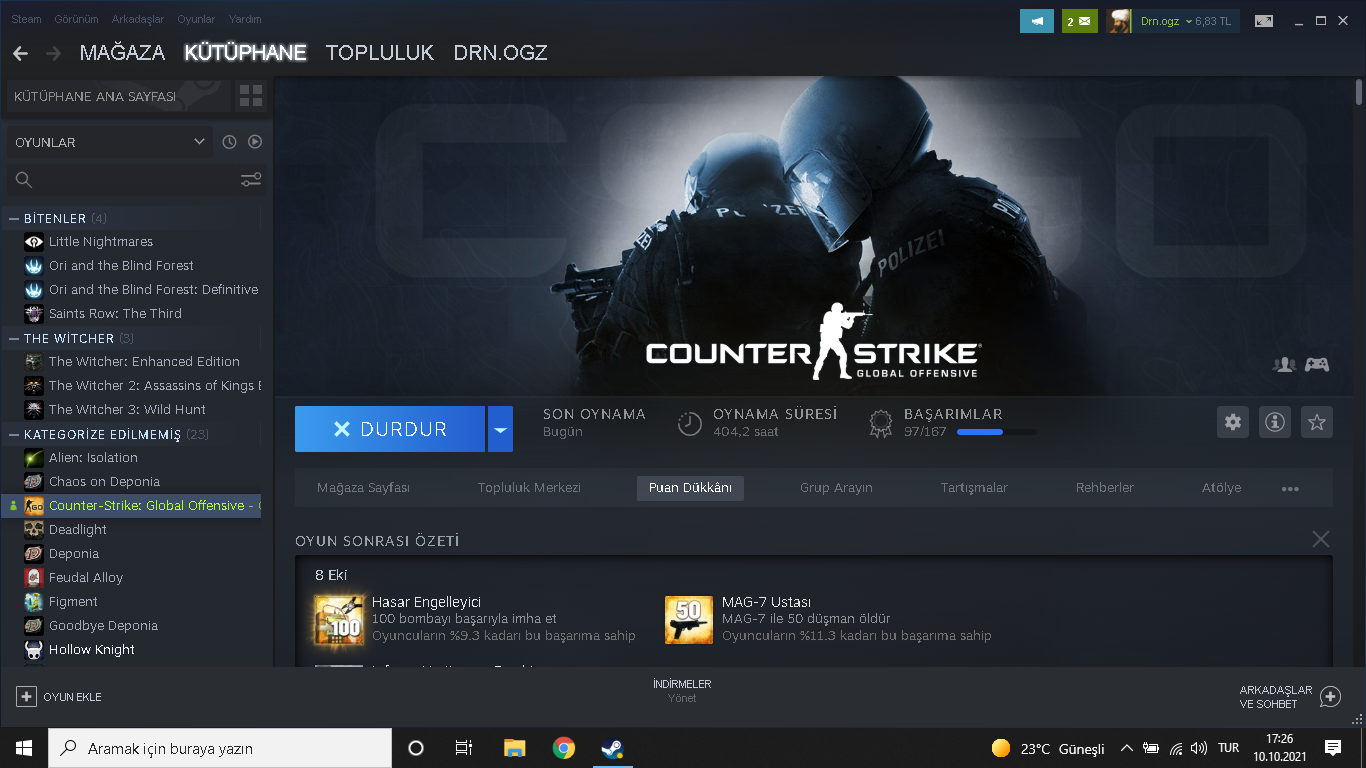Open the DRN.OGZ profile tab

(x=501, y=53)
